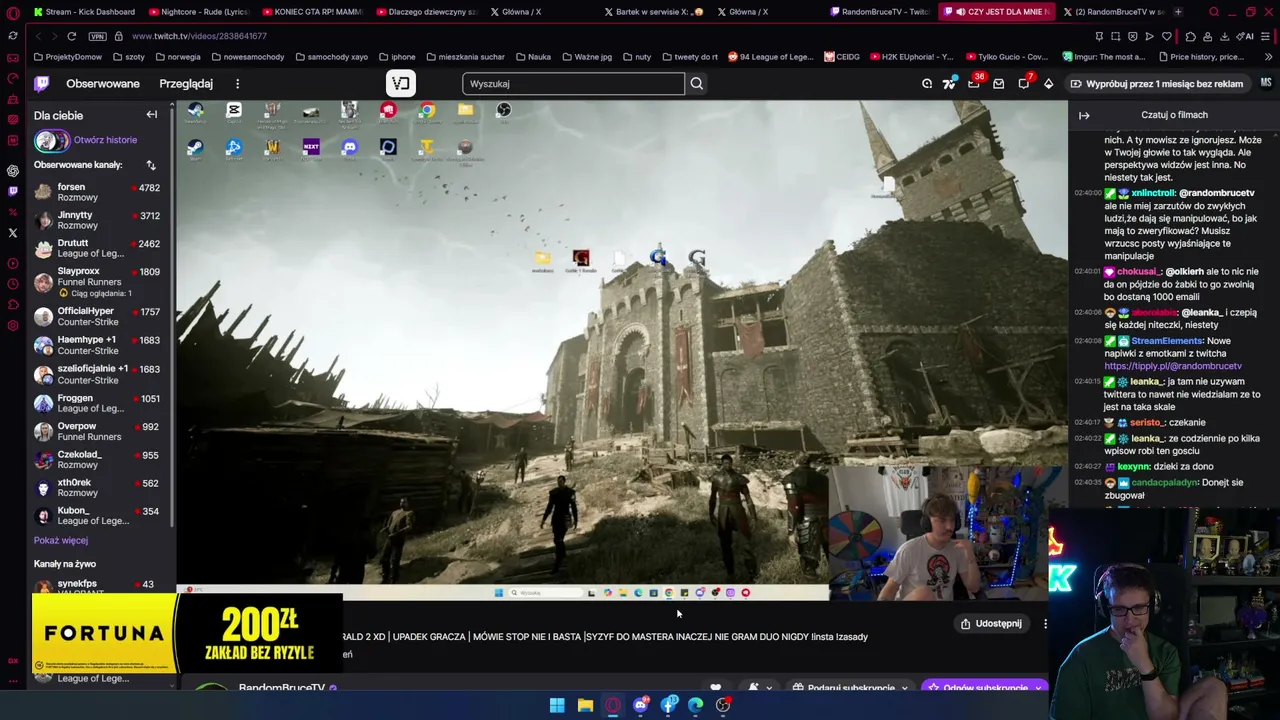The width and height of the screenshot is (1280, 720).
Task: Open the Ważne jpg bookmarks folder
Action: click(586, 57)
